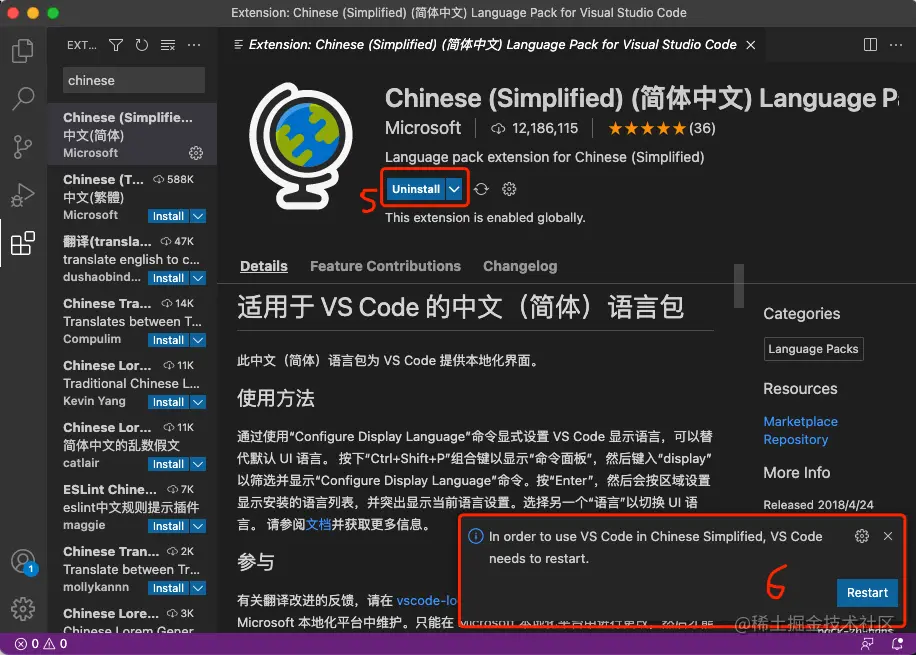Install mollykannn's Chinese Translation extension
This screenshot has width=916, height=655.
pyautogui.click(x=168, y=588)
